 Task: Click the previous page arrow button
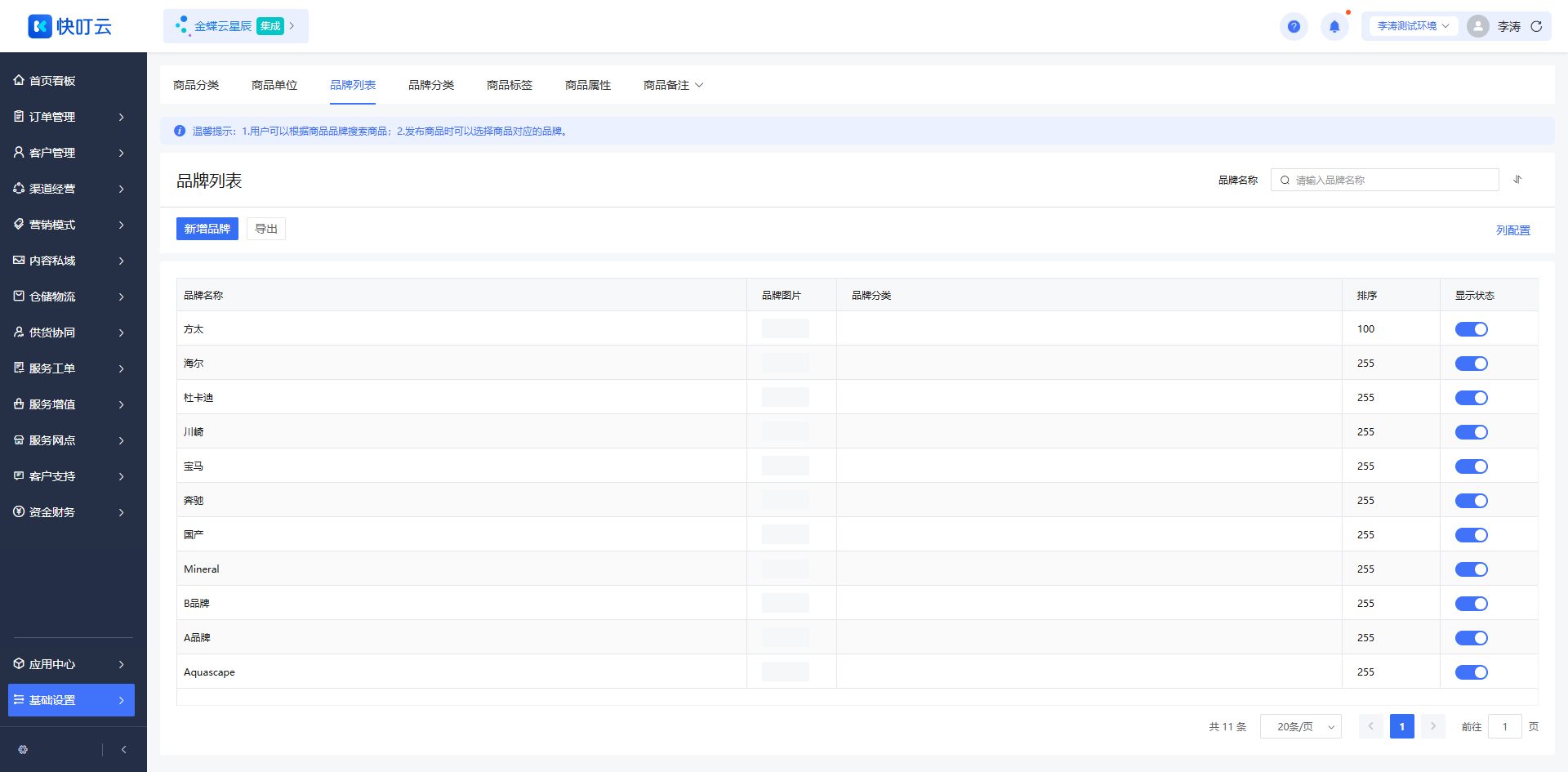click(1371, 726)
